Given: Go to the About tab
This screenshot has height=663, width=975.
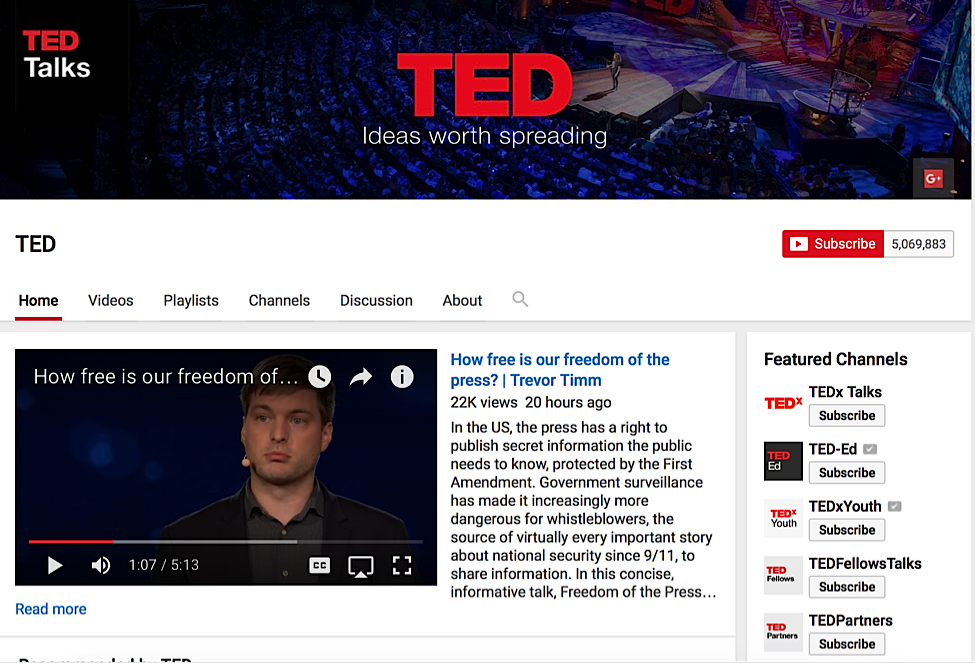Looking at the screenshot, I should click(x=462, y=300).
